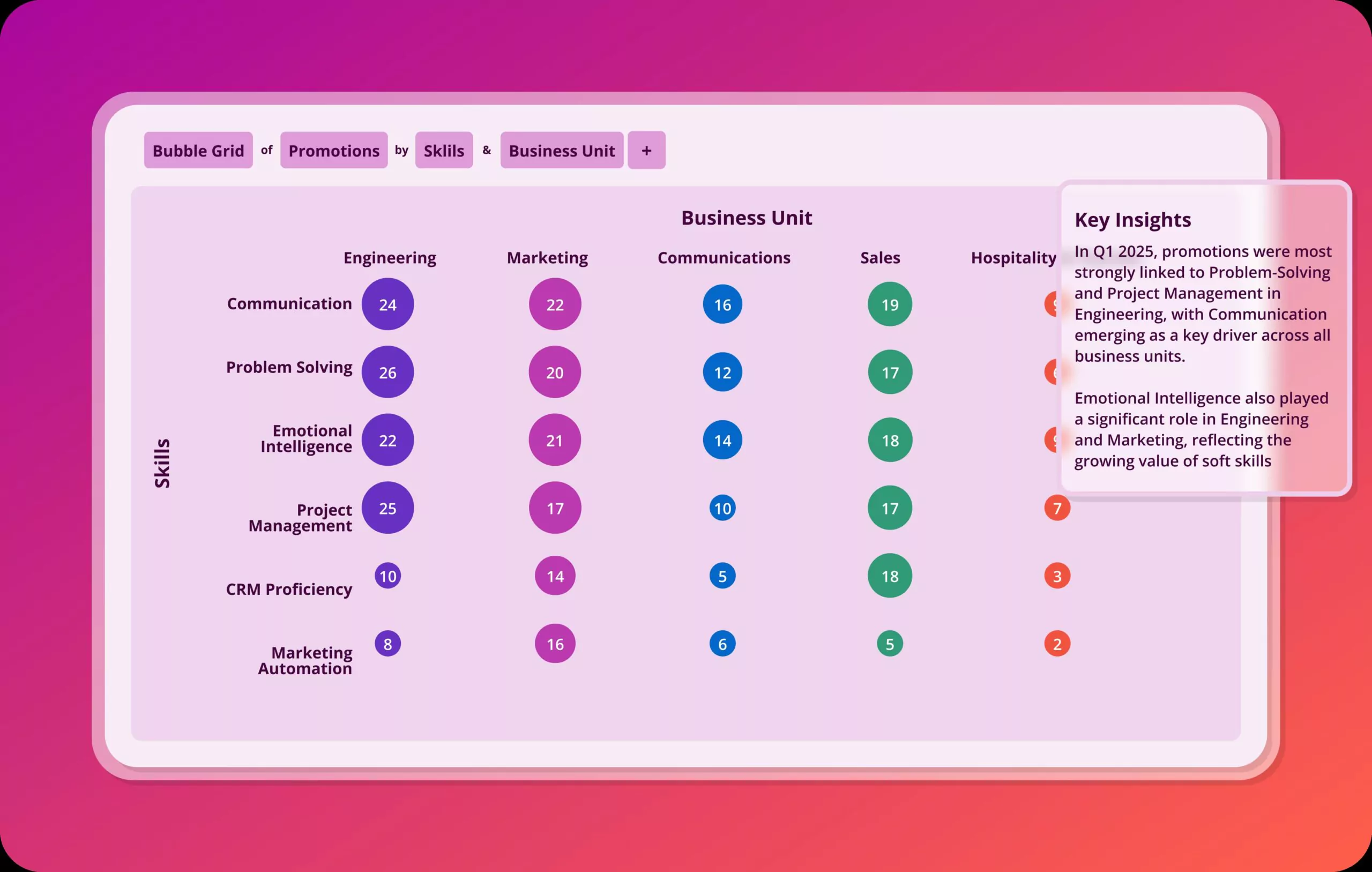Click the Engineering Communication bubble showing 24
Image resolution: width=1372 pixels, height=872 pixels.
387,304
